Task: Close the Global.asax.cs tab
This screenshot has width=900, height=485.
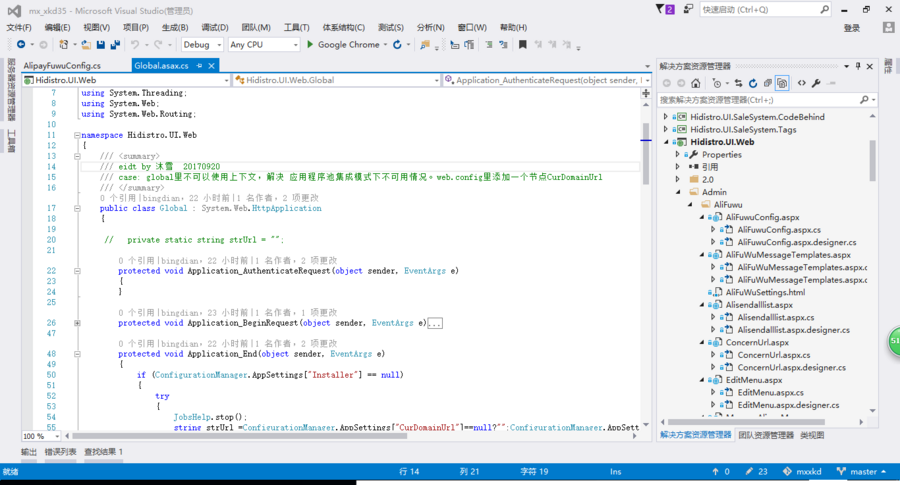Action: point(211,66)
